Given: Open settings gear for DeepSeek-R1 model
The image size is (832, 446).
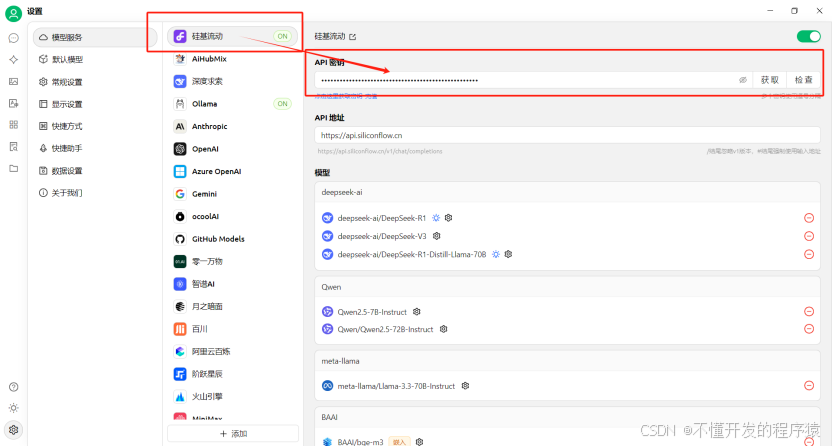Looking at the screenshot, I should (448, 218).
